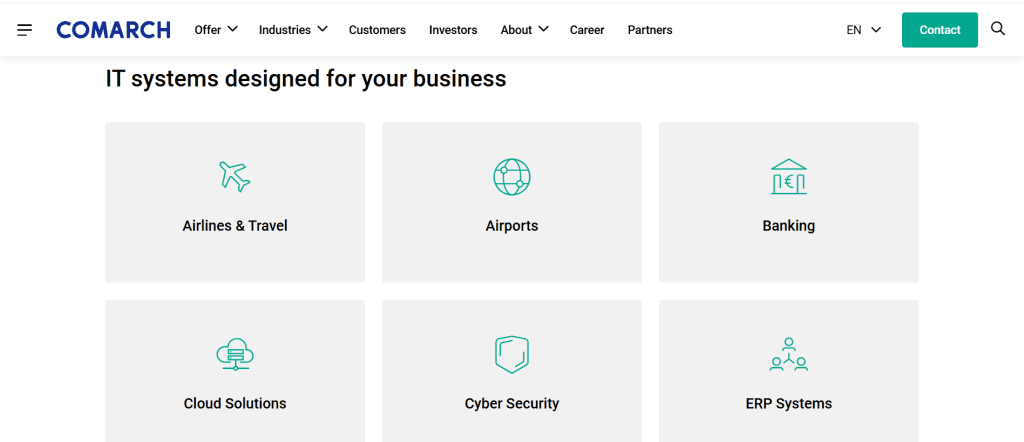Open the Cloud Solutions card label
Image resolution: width=1024 pixels, height=442 pixels.
pyautogui.click(x=235, y=404)
